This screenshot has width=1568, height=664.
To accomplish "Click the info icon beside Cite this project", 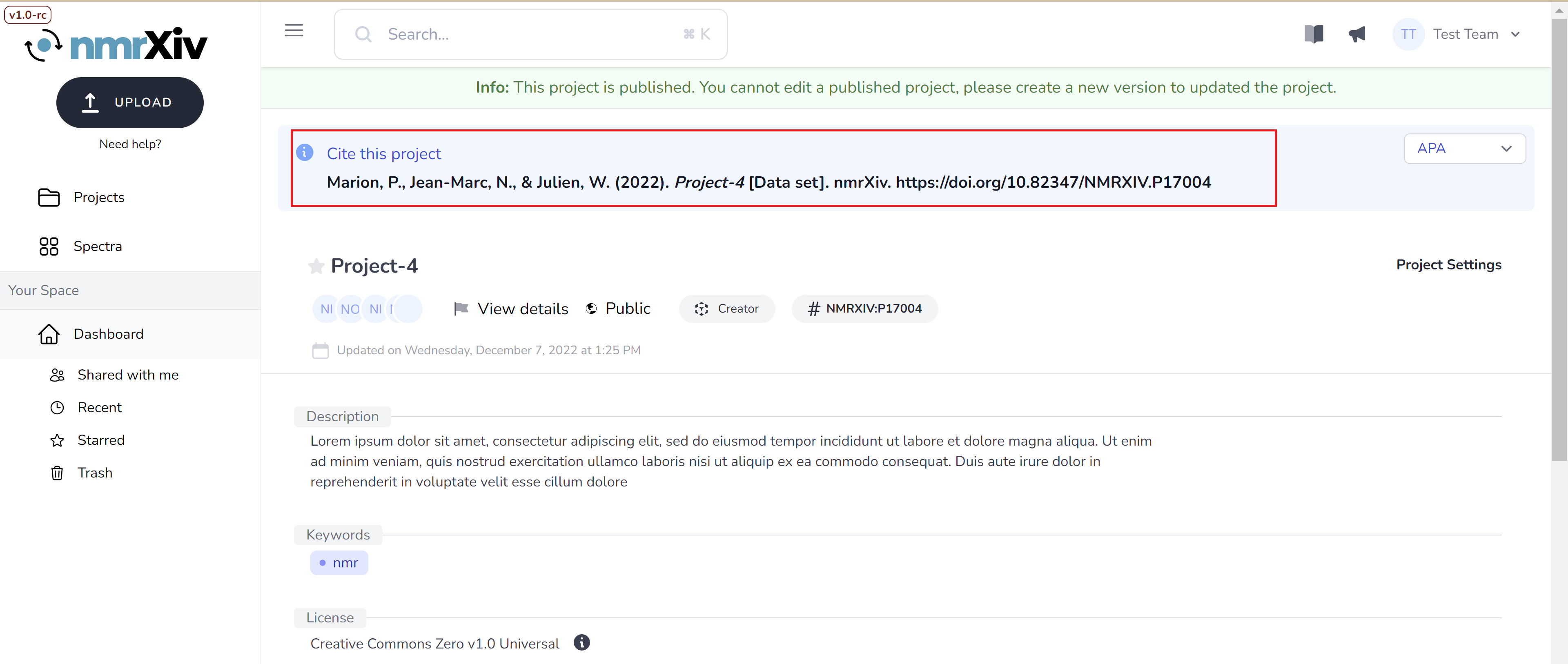I will (304, 152).
